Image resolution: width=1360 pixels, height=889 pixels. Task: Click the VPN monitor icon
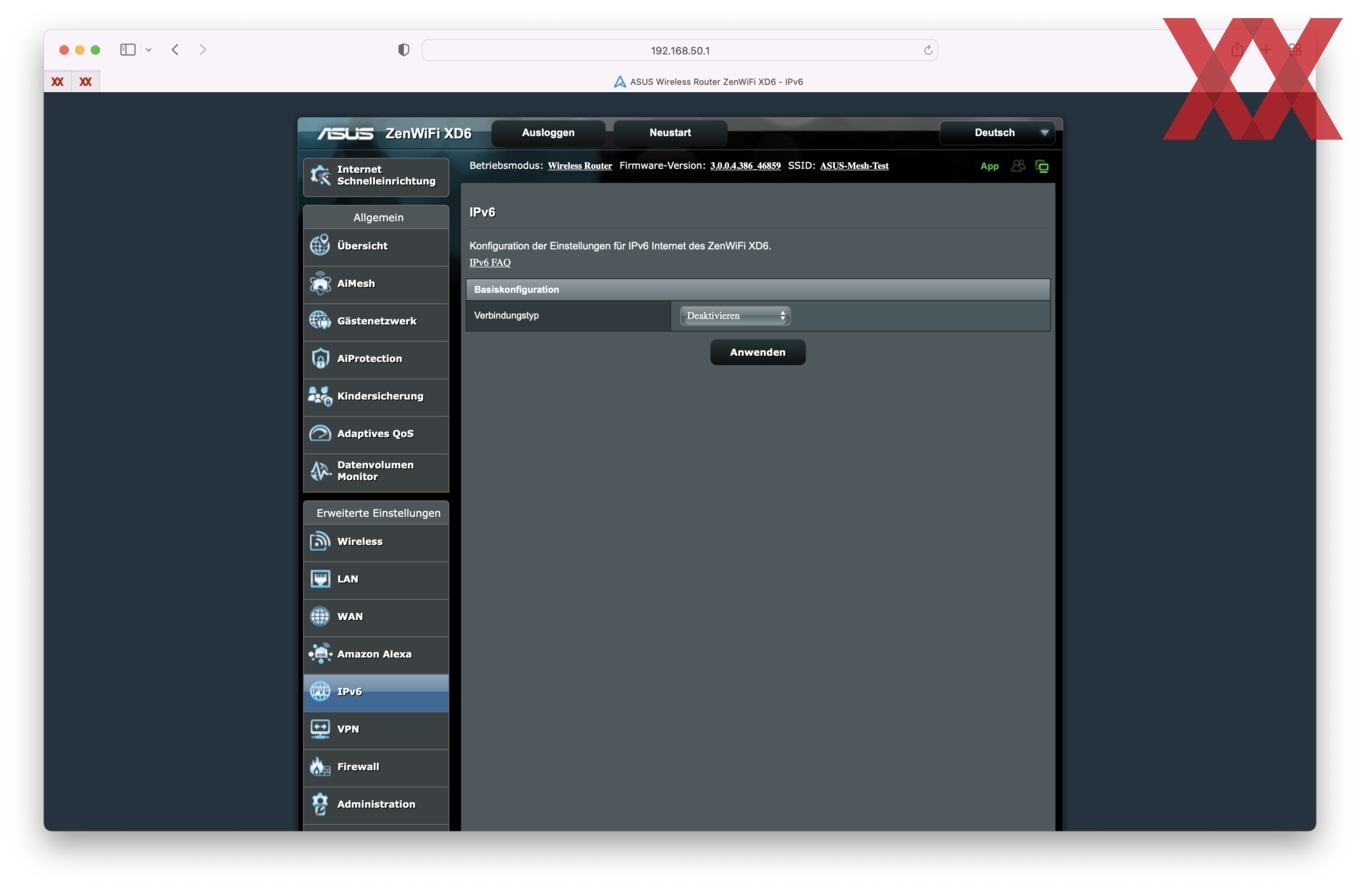point(320,729)
